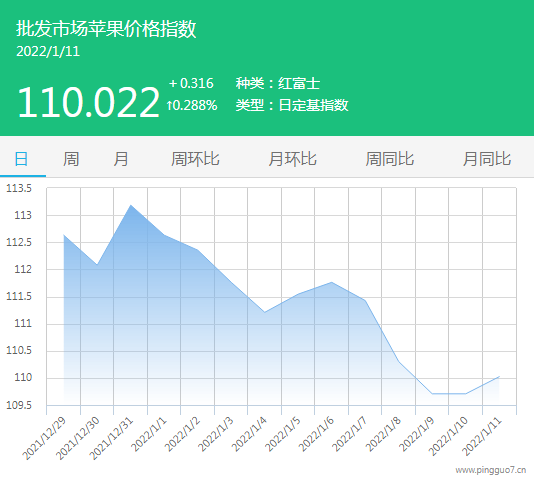Click the 110.022 index value
The width and height of the screenshot is (534, 482).
[x=89, y=102]
